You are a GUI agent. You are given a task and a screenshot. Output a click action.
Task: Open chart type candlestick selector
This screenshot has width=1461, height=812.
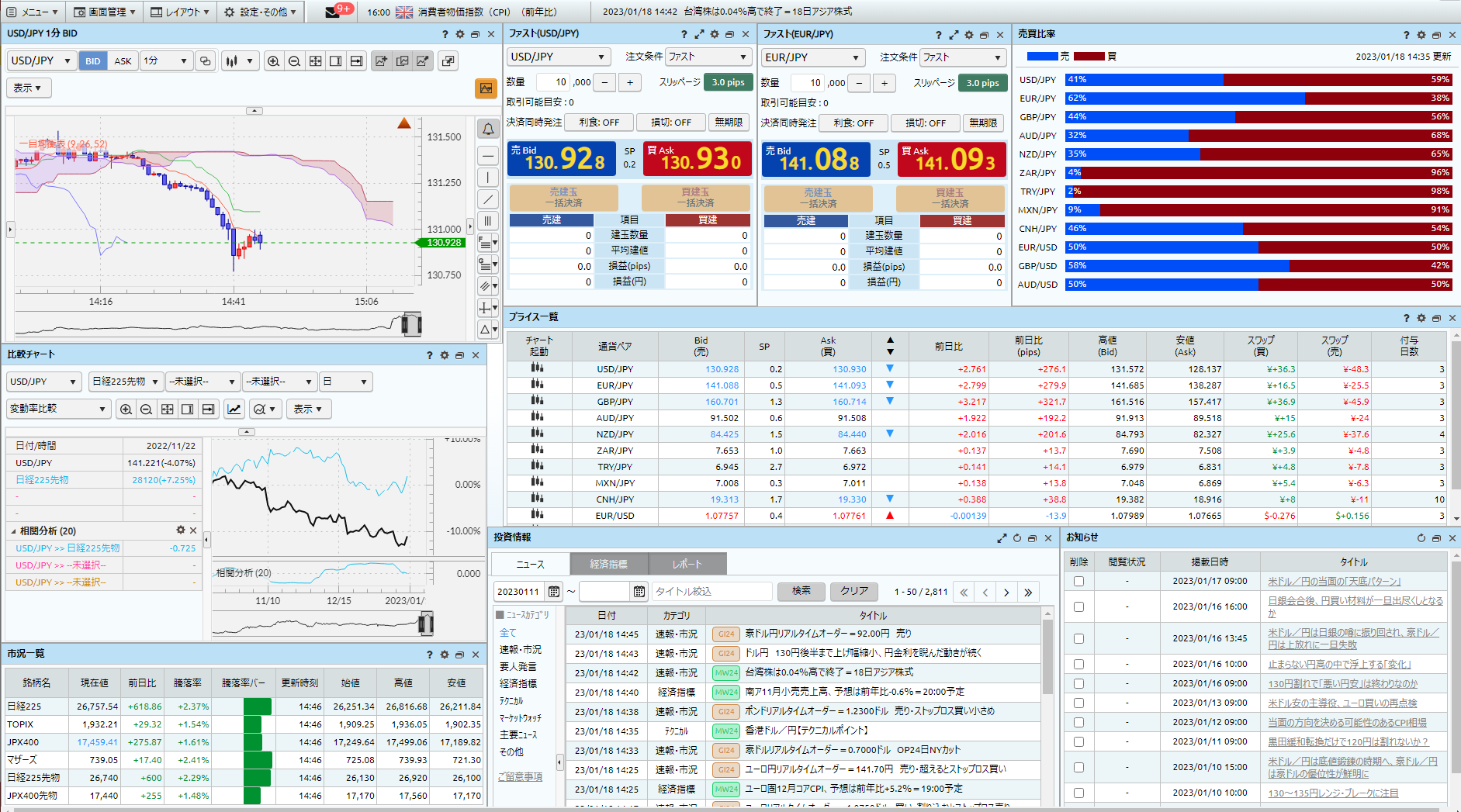pos(239,61)
